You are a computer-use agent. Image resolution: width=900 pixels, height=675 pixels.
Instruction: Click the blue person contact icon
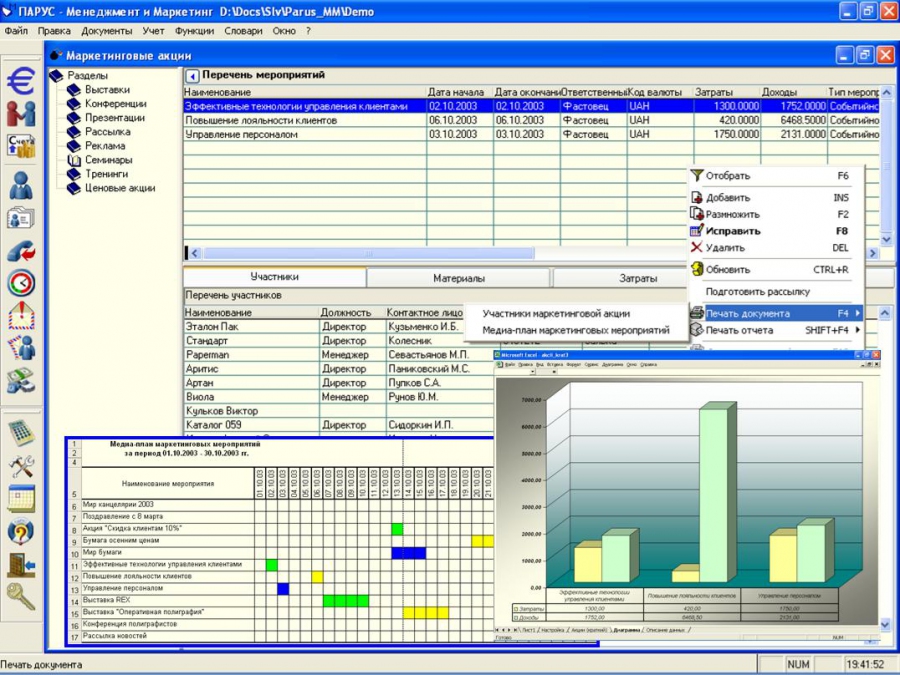point(21,185)
